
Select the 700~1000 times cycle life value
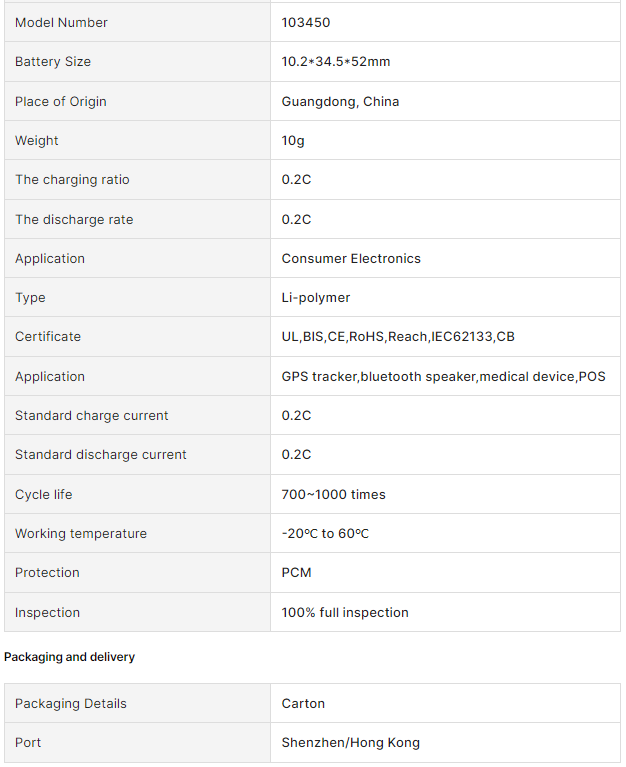pos(333,495)
